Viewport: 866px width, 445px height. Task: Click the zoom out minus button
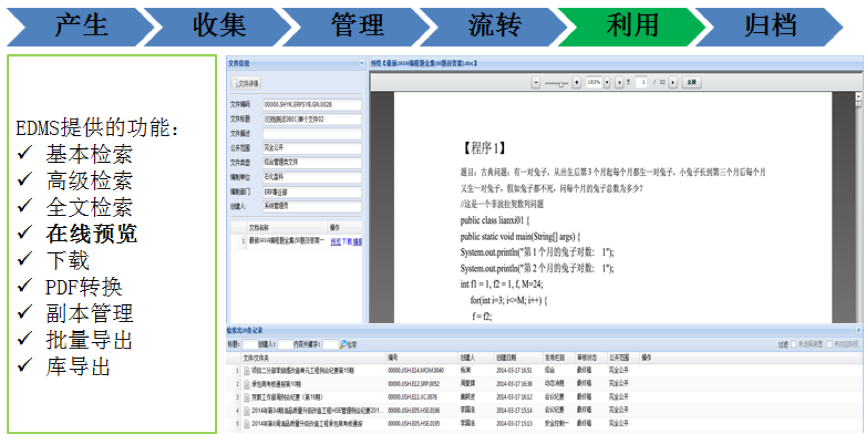point(536,82)
